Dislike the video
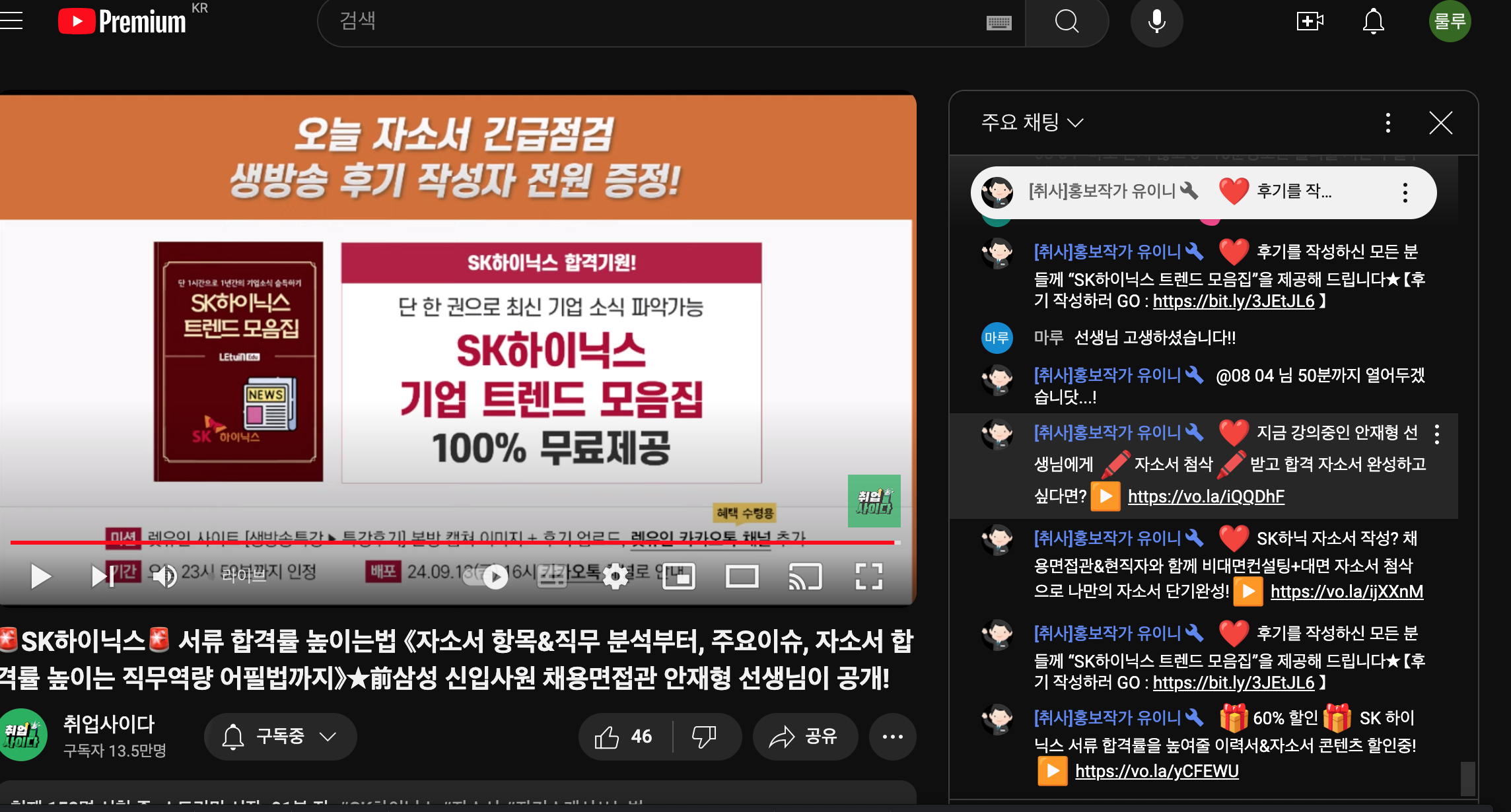Viewport: 1511px width, 812px height. pyautogui.click(x=705, y=736)
